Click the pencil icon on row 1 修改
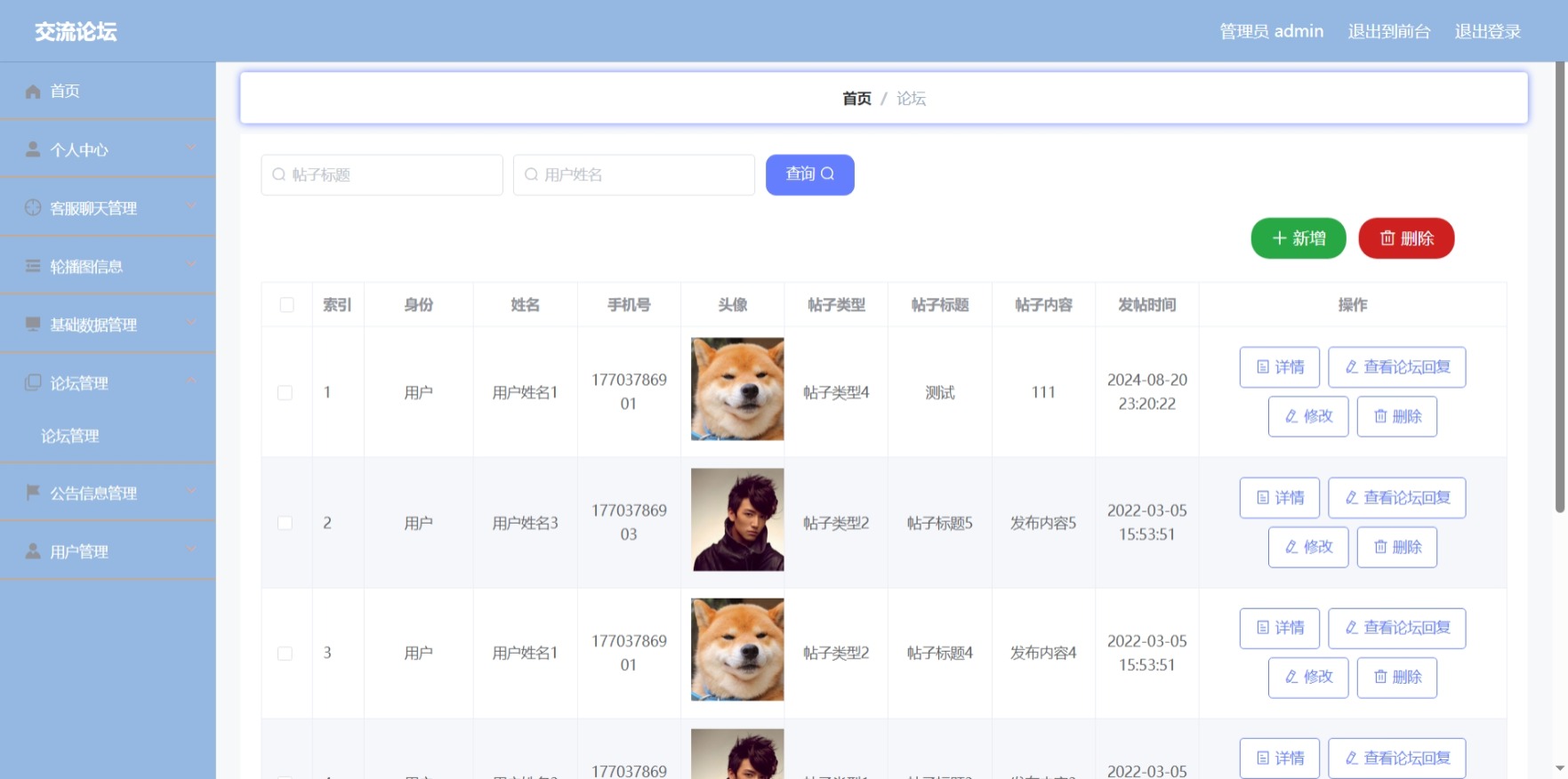 (x=1291, y=416)
